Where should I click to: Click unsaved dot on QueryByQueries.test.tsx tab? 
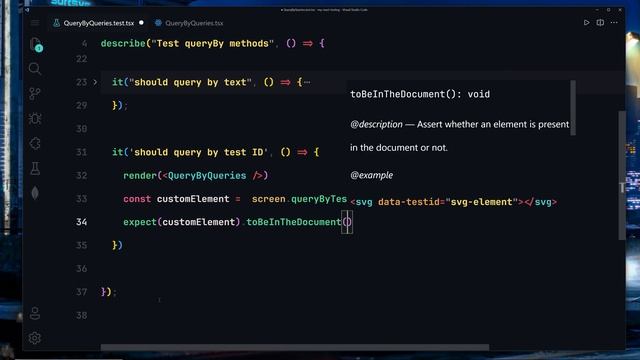tap(141, 23)
